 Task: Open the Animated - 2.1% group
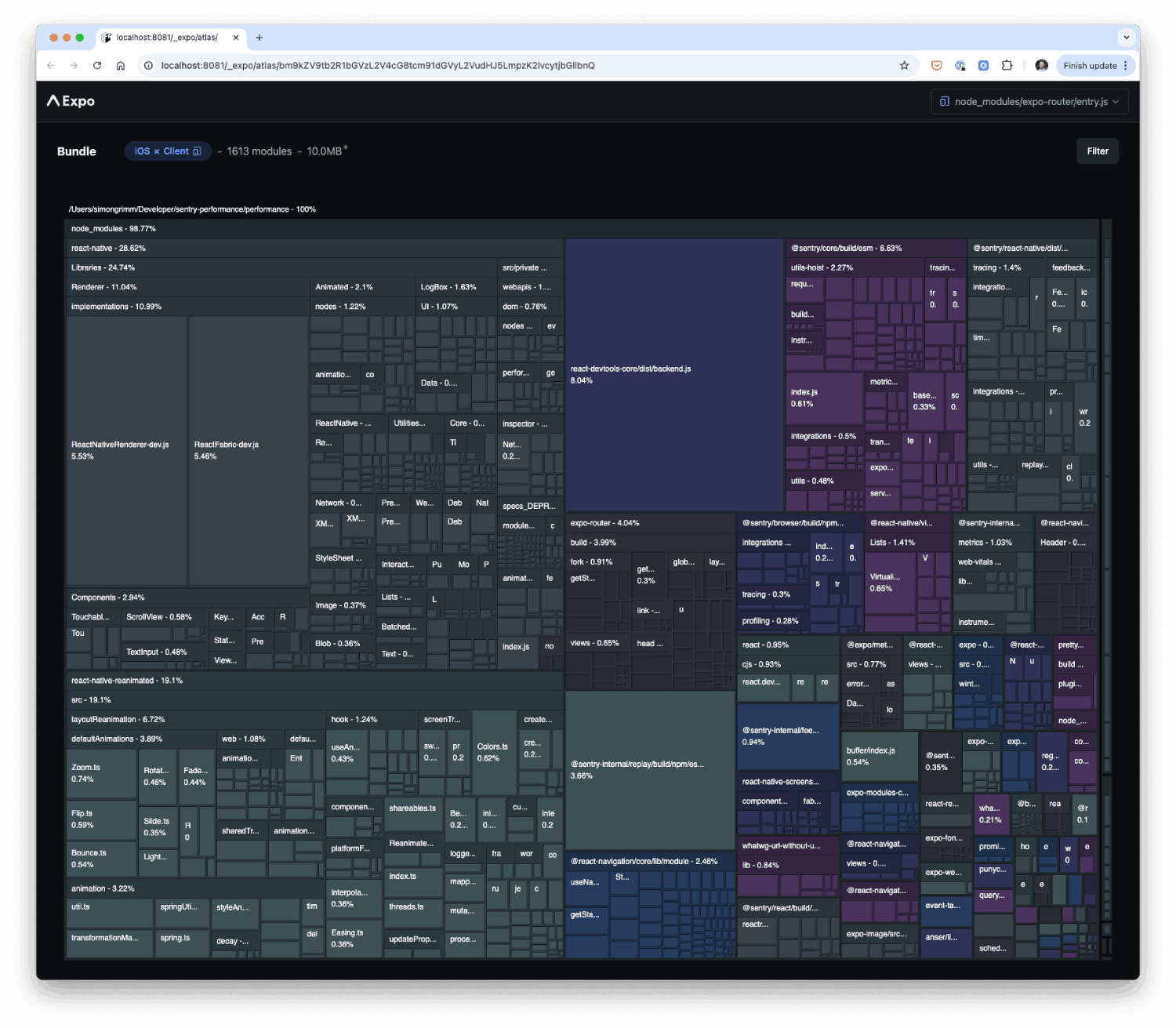click(362, 288)
